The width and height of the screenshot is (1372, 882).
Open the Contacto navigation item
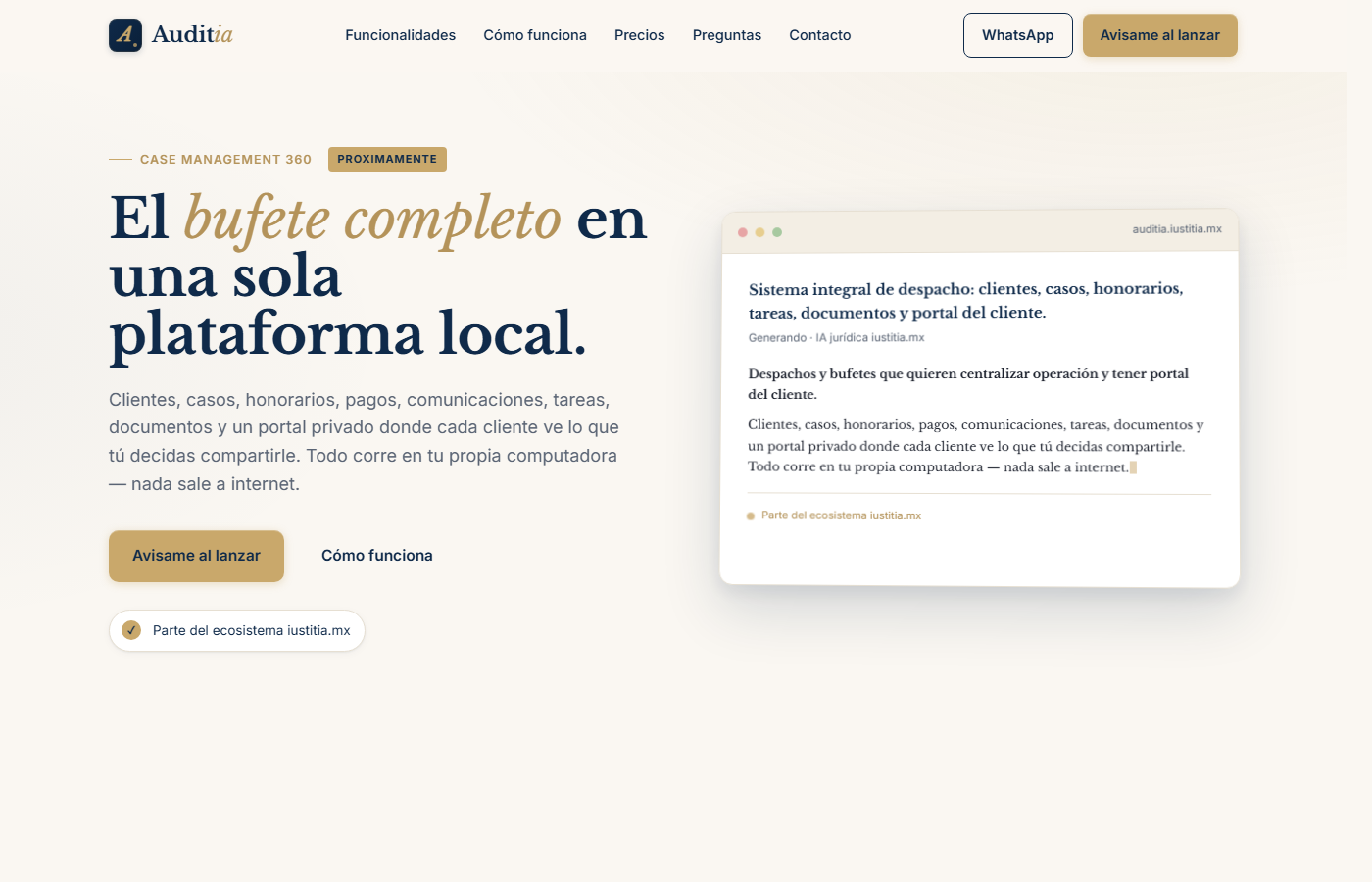819,35
